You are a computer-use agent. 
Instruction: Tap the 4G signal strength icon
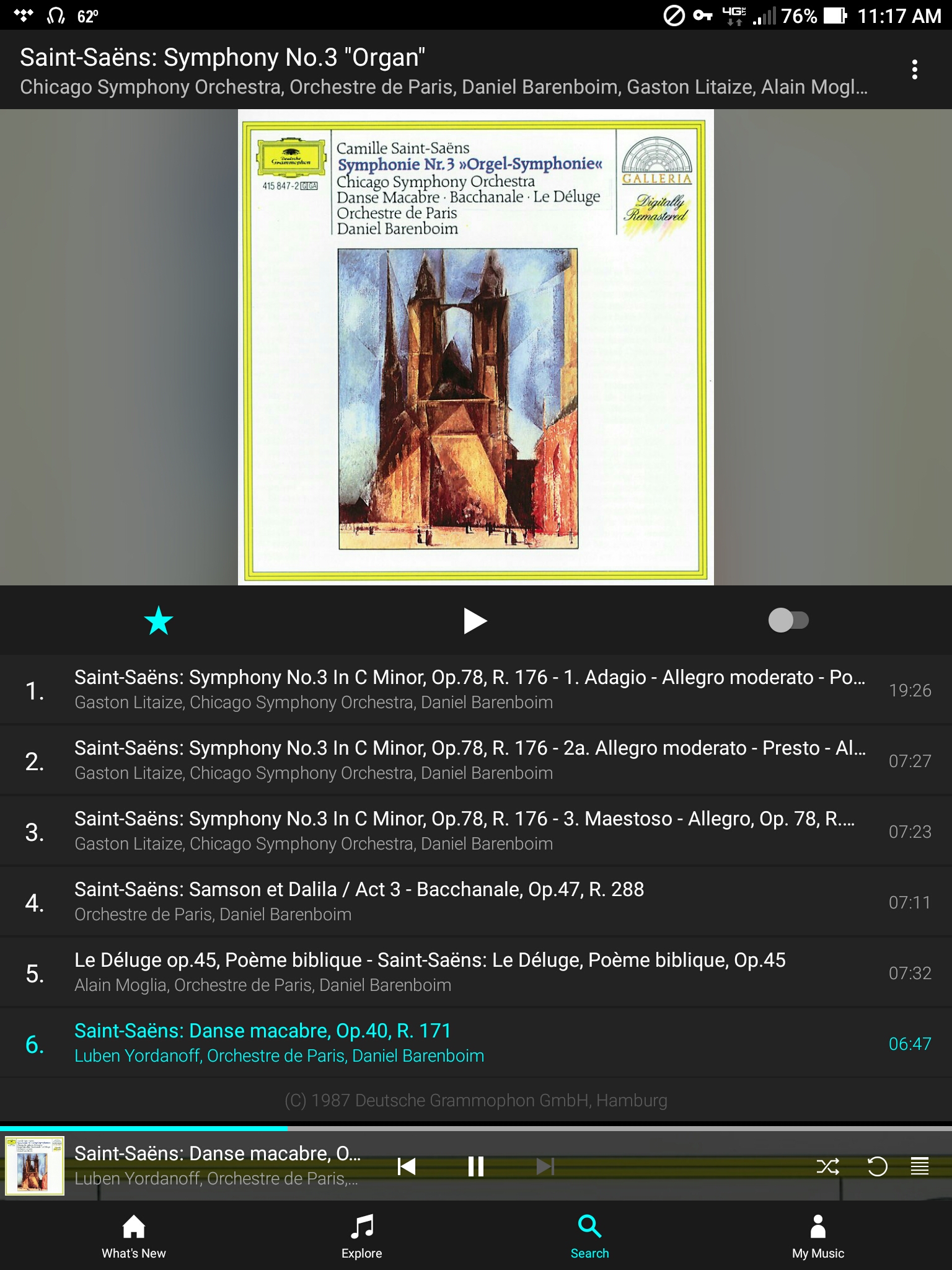764,16
